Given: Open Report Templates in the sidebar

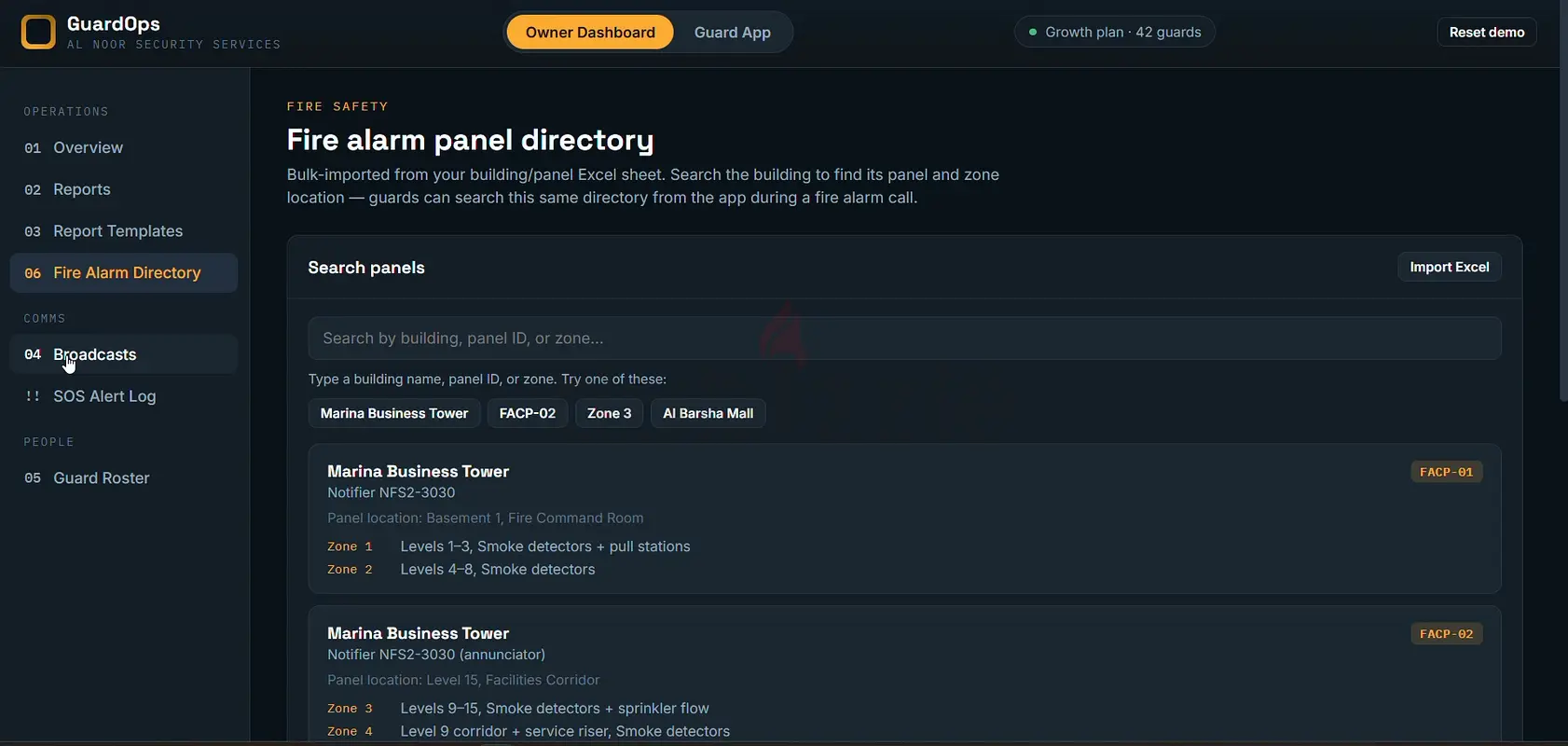Looking at the screenshot, I should pyautogui.click(x=124, y=231).
